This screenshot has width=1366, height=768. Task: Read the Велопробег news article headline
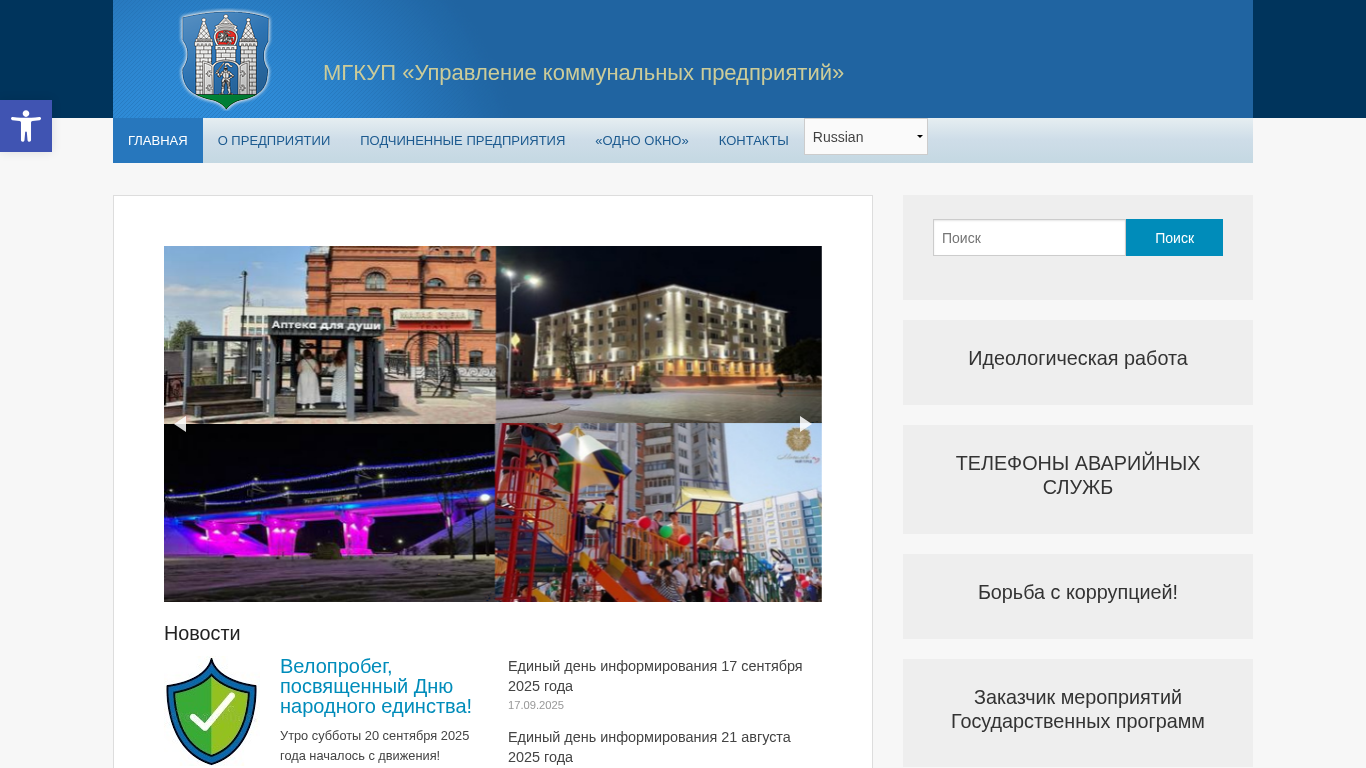click(376, 687)
